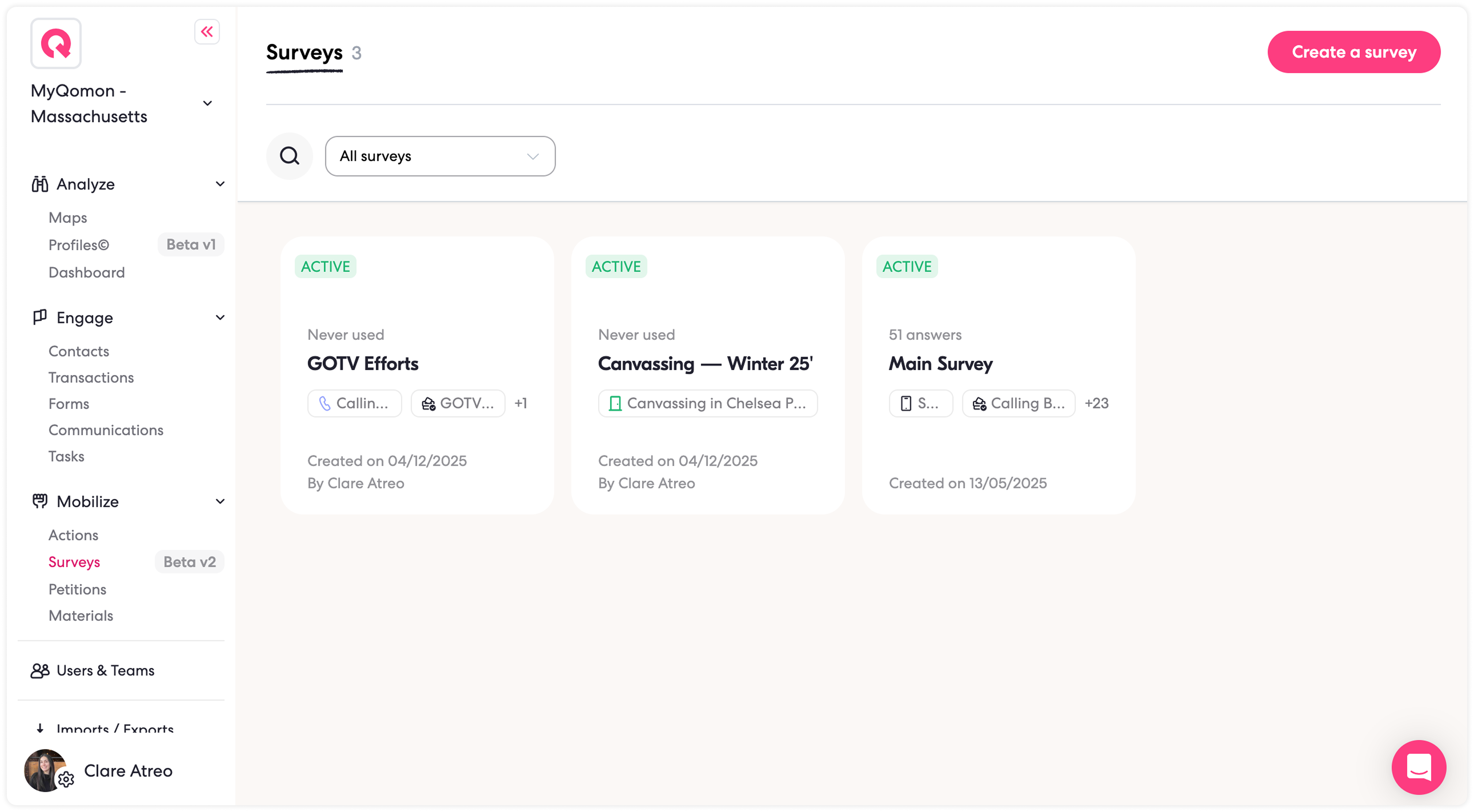Collapse the Mobilize section chevron

pyautogui.click(x=220, y=502)
